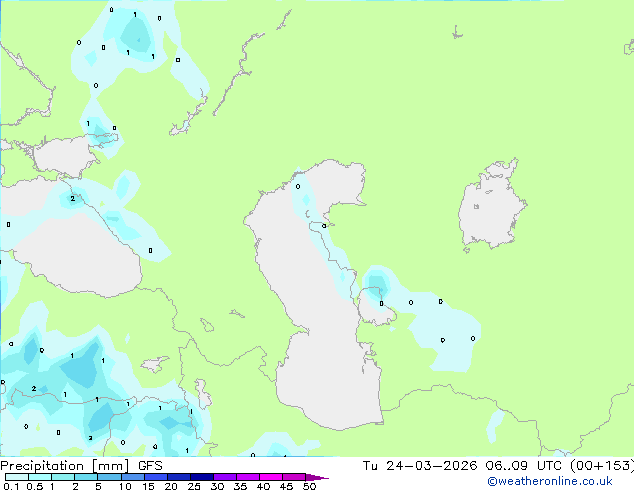This screenshot has height=490, width=634.
Task: Click the above-50 mm arrow tip of legend
Action: 317,478
